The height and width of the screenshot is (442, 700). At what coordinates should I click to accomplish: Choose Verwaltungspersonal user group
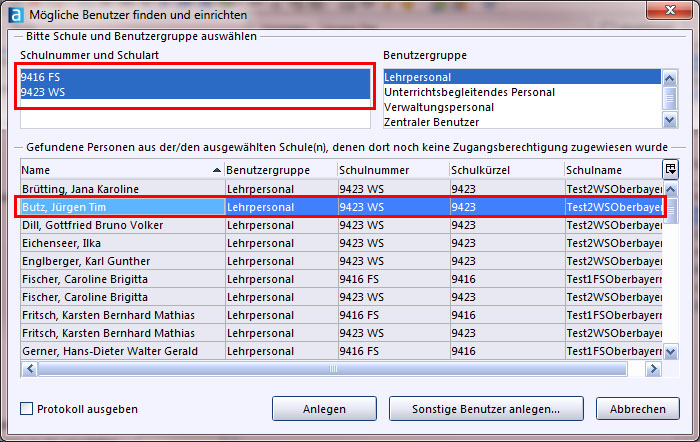(522, 107)
